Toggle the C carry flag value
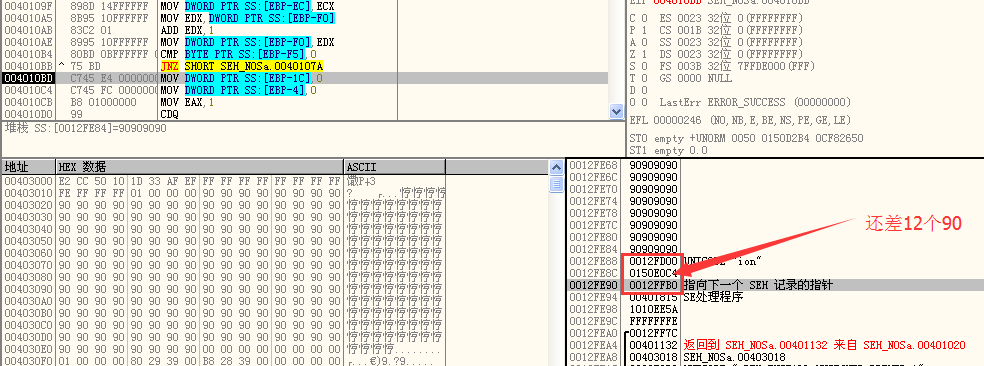The width and height of the screenshot is (984, 366). (644, 18)
